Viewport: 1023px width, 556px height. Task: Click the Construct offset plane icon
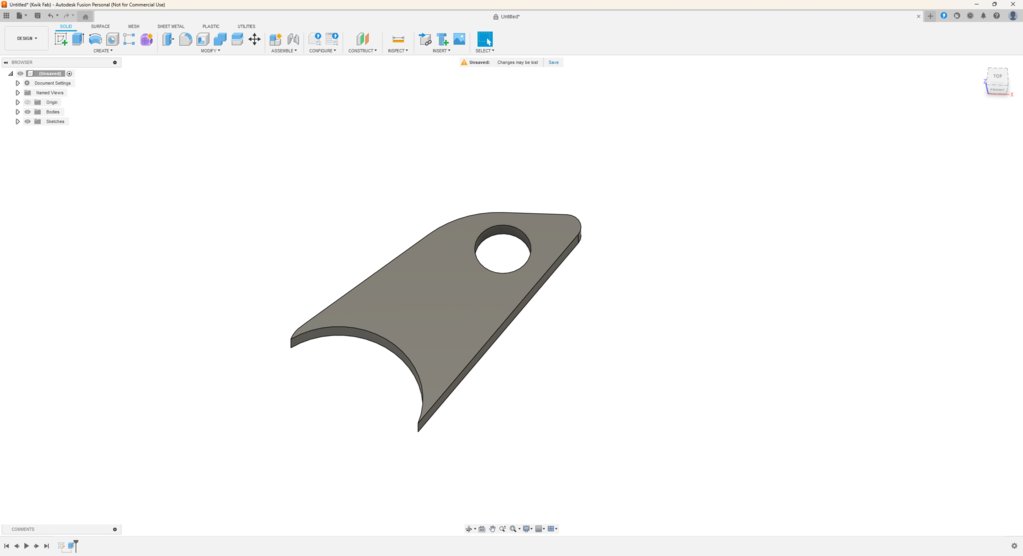363,39
